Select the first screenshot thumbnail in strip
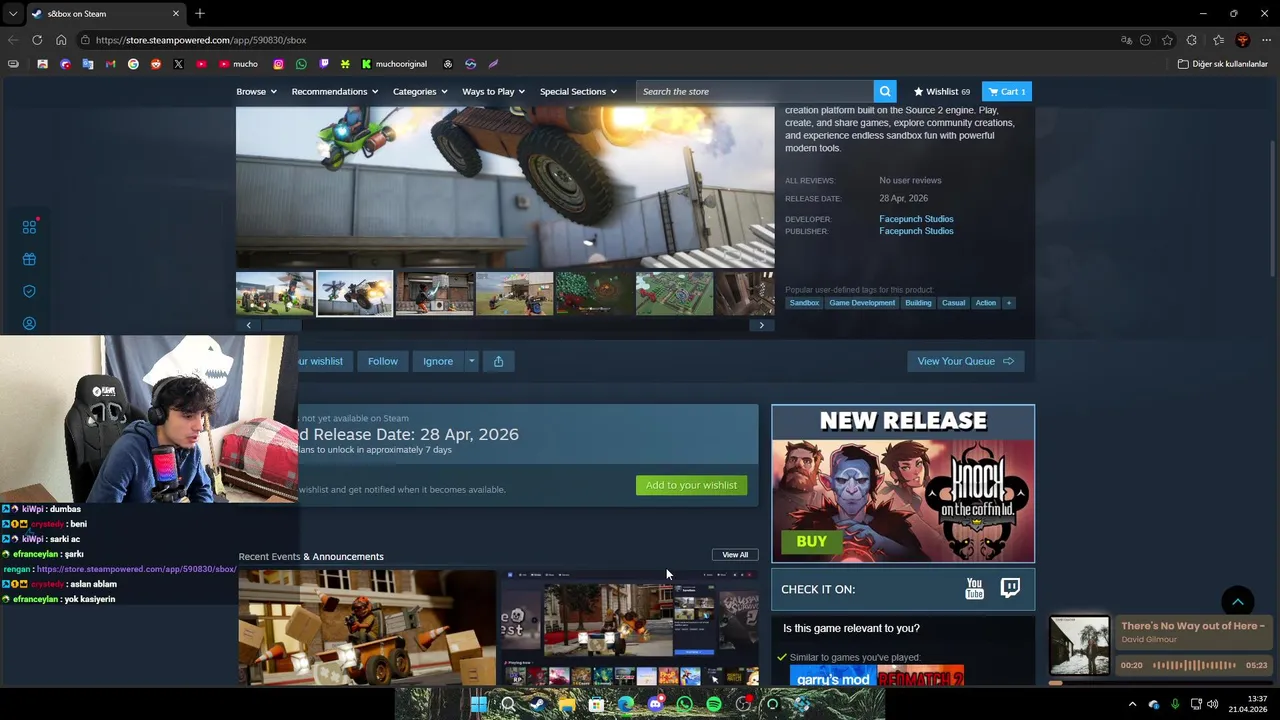Screen dimensions: 1280x720 coord(275,294)
